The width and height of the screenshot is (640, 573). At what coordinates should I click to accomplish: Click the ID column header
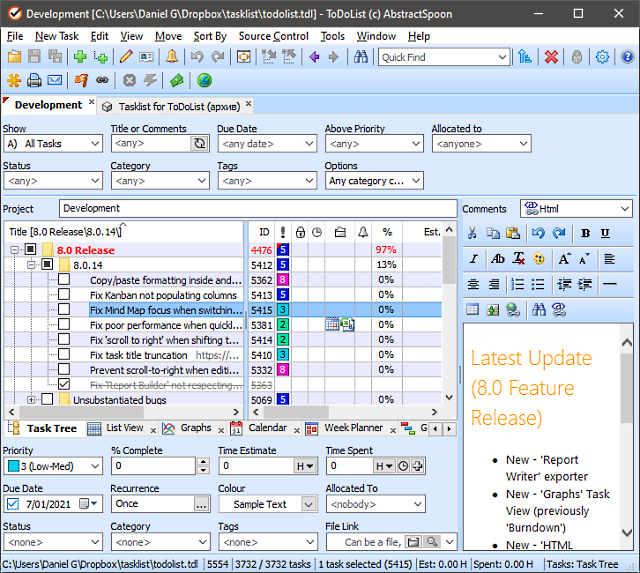coord(264,232)
